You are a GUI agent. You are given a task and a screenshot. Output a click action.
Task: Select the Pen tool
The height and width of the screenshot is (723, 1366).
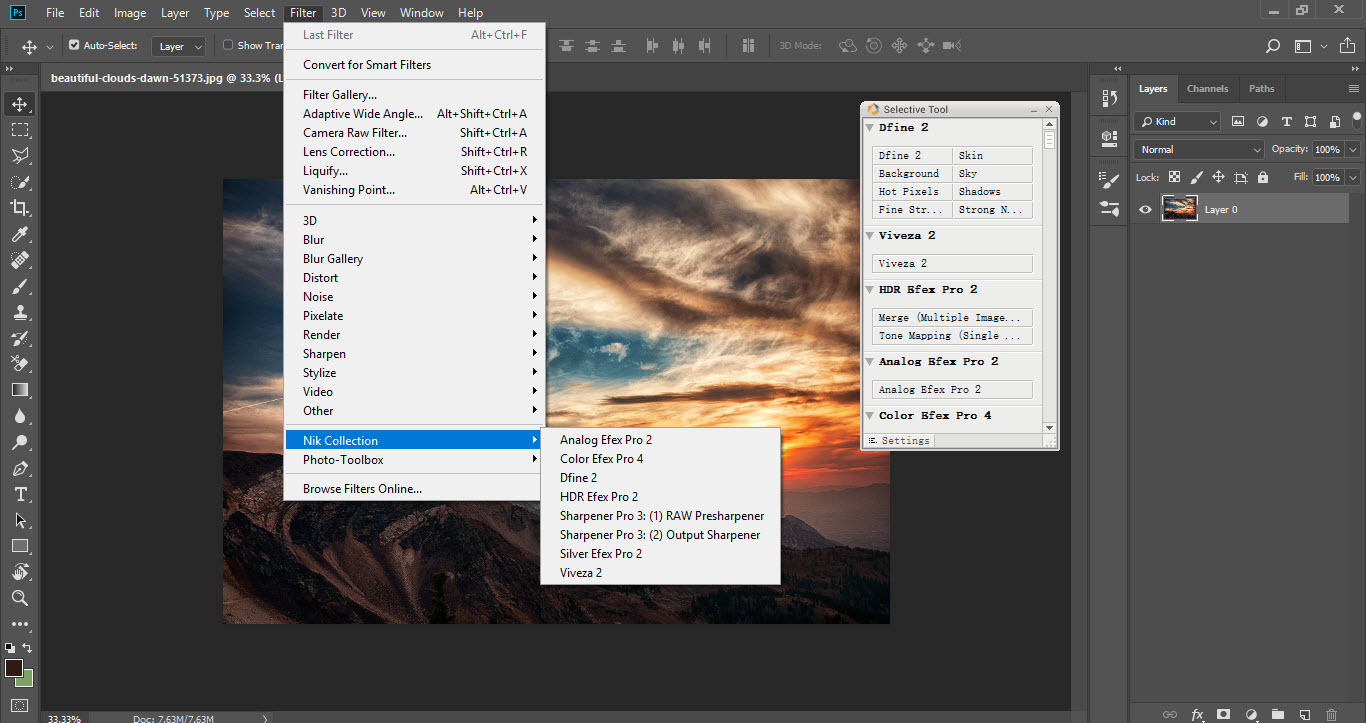(20, 468)
